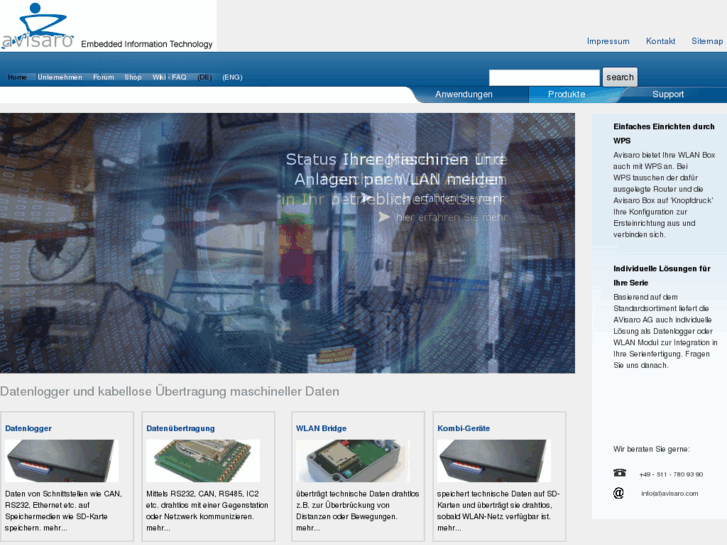Click the WLAN Bridge enclosure image
This screenshot has width=727, height=545.
(x=353, y=461)
